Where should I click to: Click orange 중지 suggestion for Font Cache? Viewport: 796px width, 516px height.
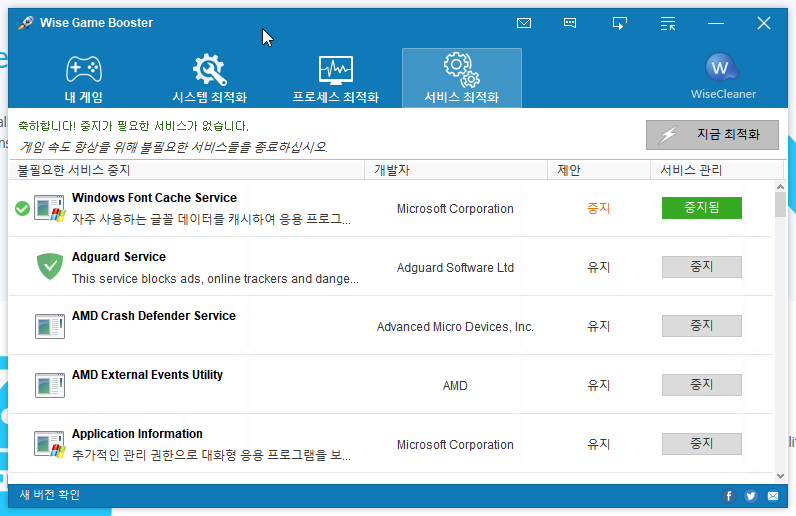(599, 208)
